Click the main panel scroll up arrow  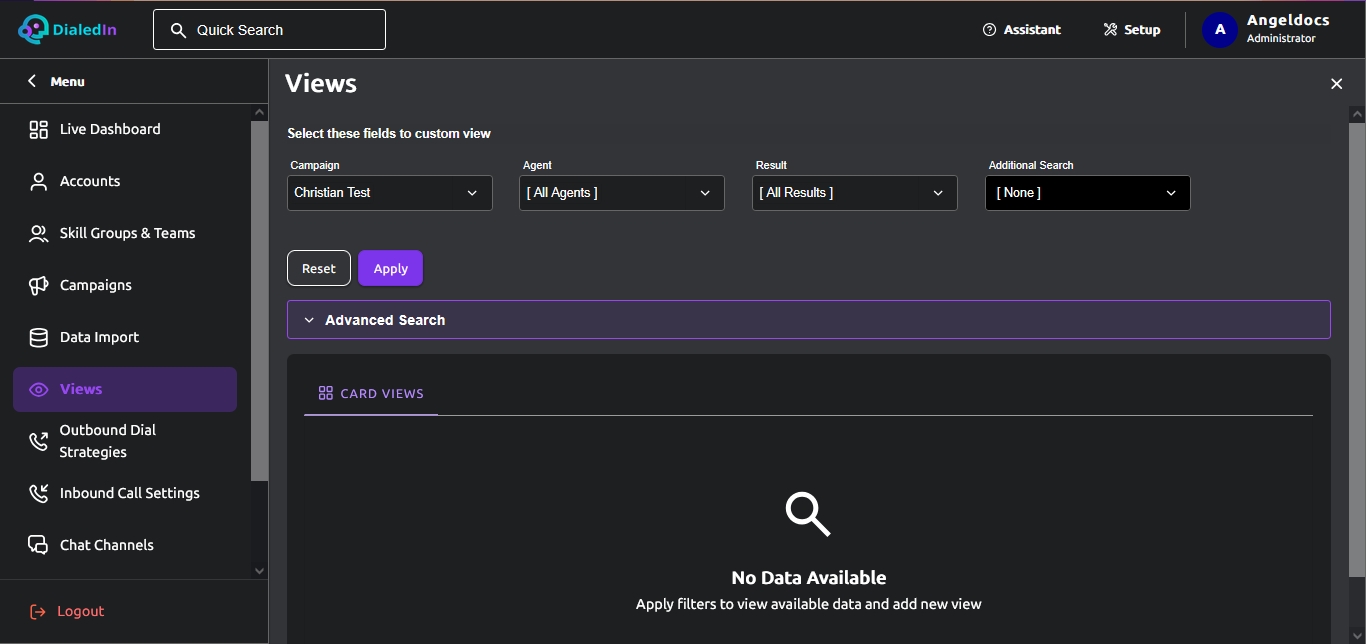tap(1357, 114)
